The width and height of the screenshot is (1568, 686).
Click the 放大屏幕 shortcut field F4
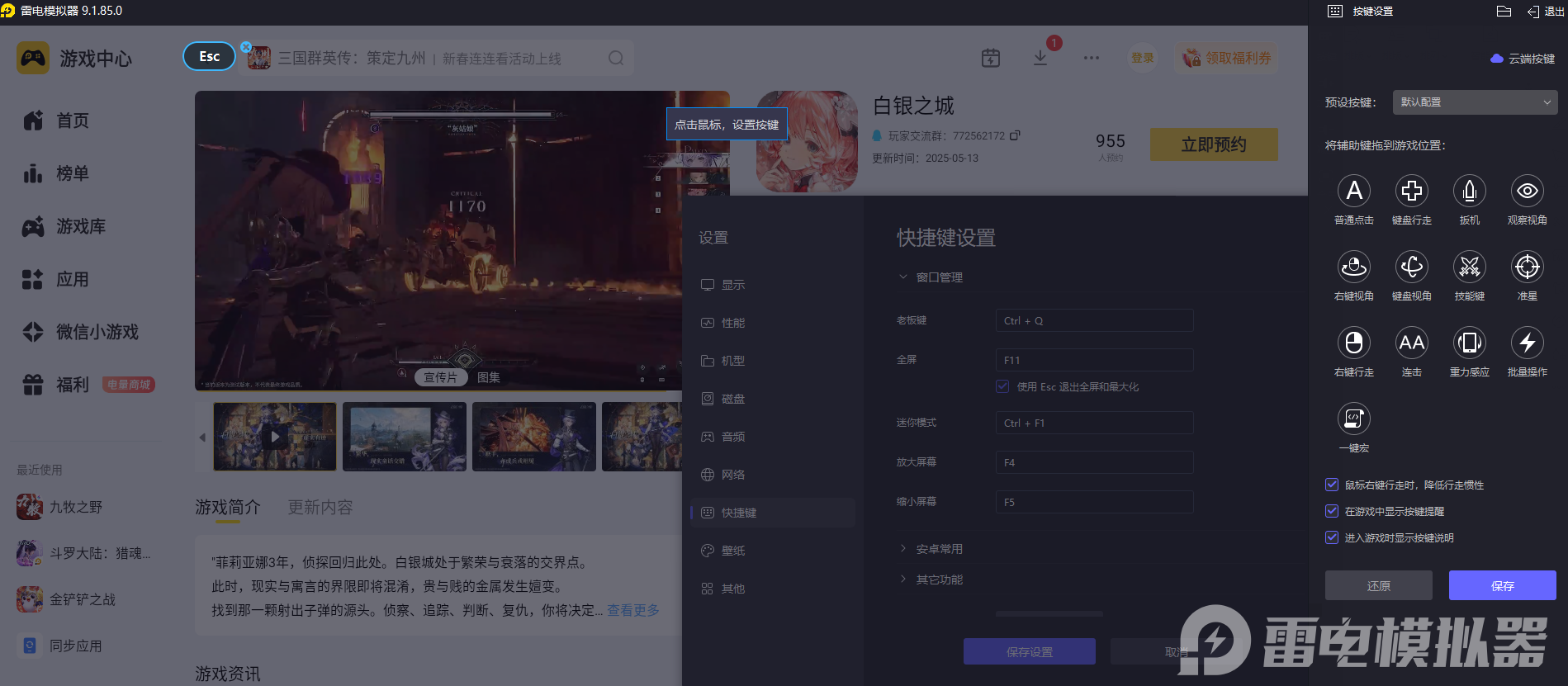(1094, 462)
